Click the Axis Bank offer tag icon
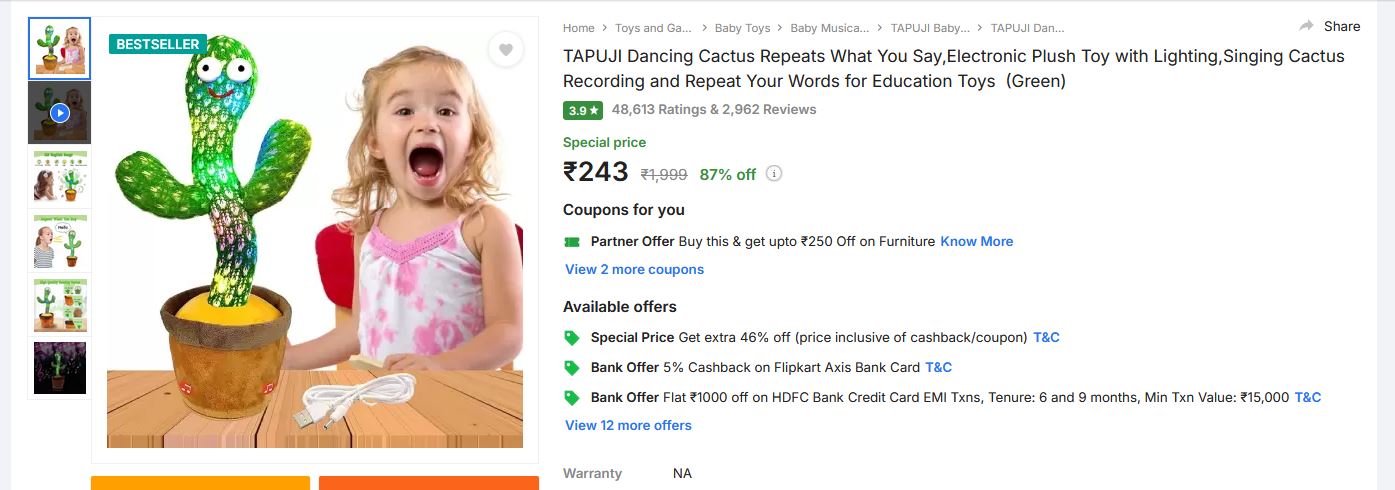 click(572, 368)
